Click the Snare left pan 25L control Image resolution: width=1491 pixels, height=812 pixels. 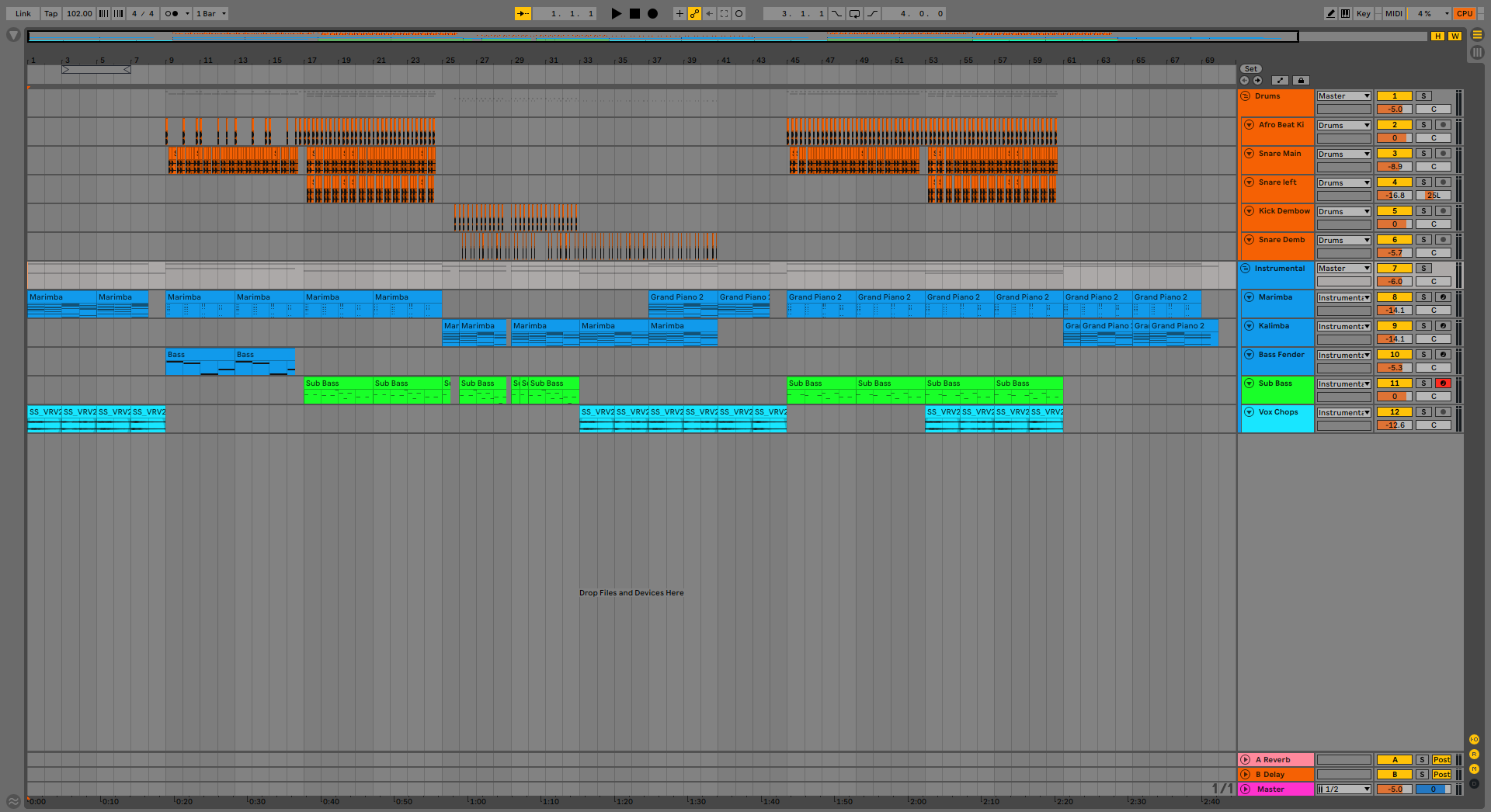coord(1434,196)
